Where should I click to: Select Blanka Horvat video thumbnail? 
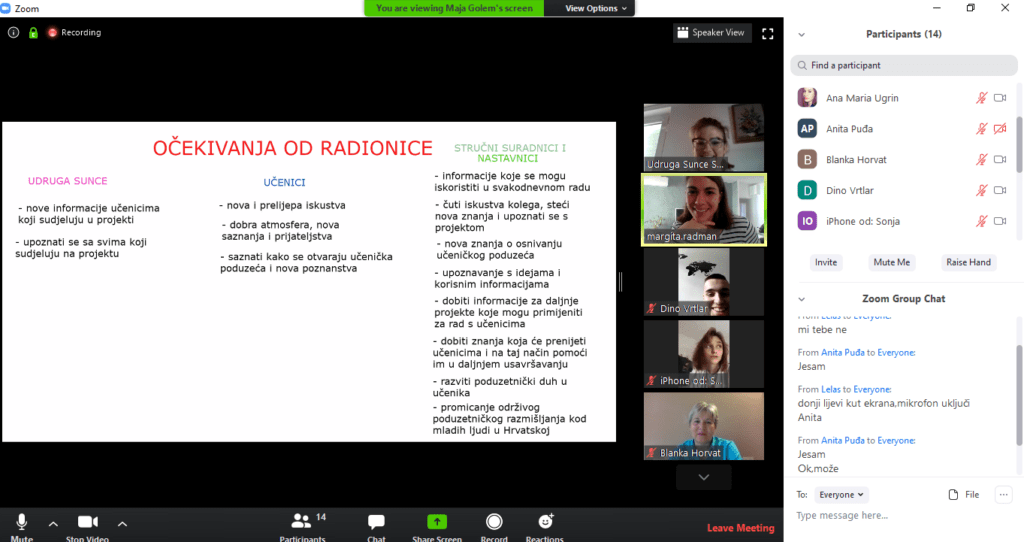point(703,426)
